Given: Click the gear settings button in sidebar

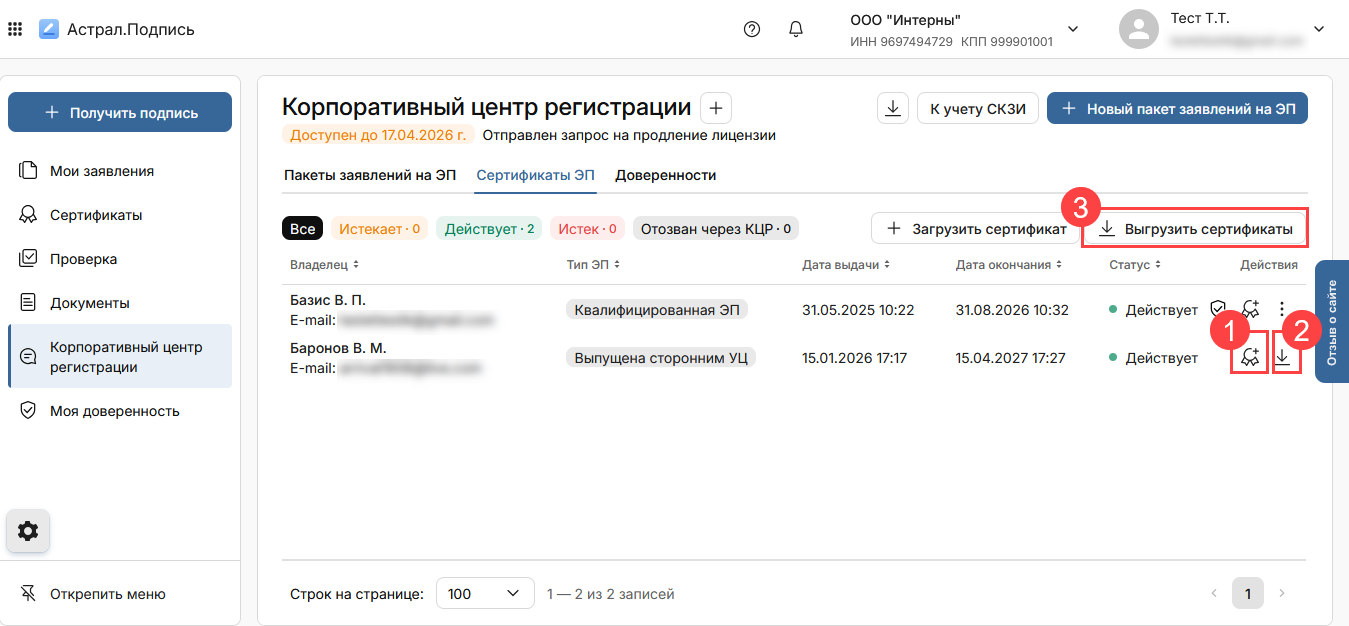Looking at the screenshot, I should click(28, 531).
